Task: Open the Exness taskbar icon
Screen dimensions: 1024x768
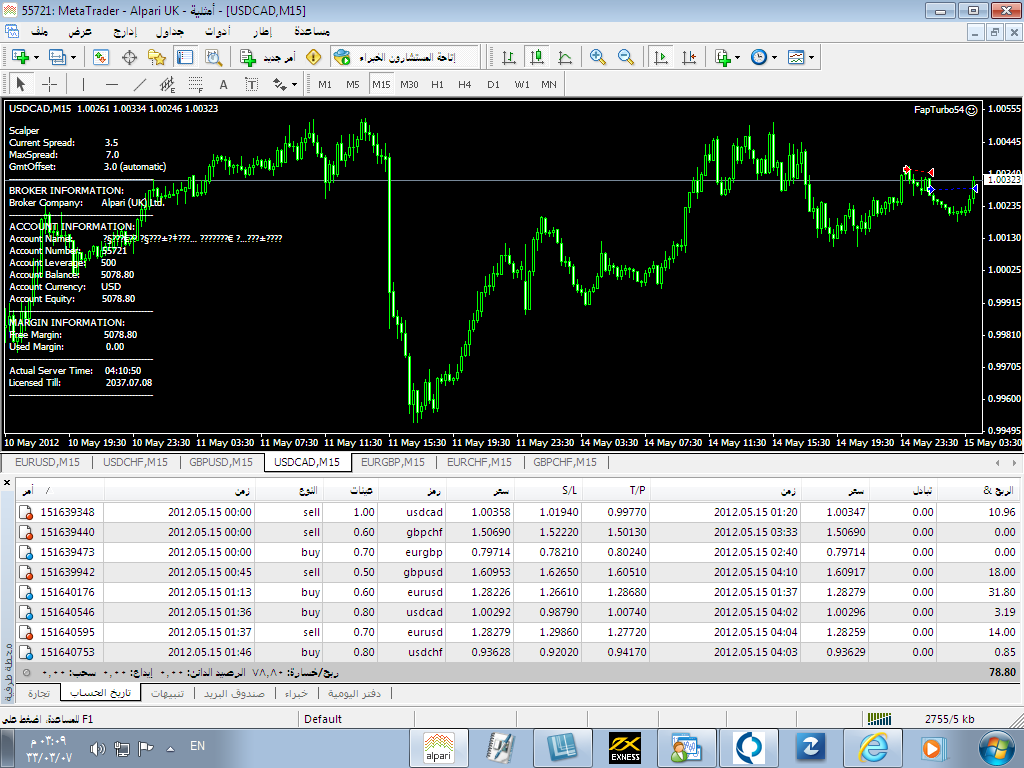Action: point(625,748)
